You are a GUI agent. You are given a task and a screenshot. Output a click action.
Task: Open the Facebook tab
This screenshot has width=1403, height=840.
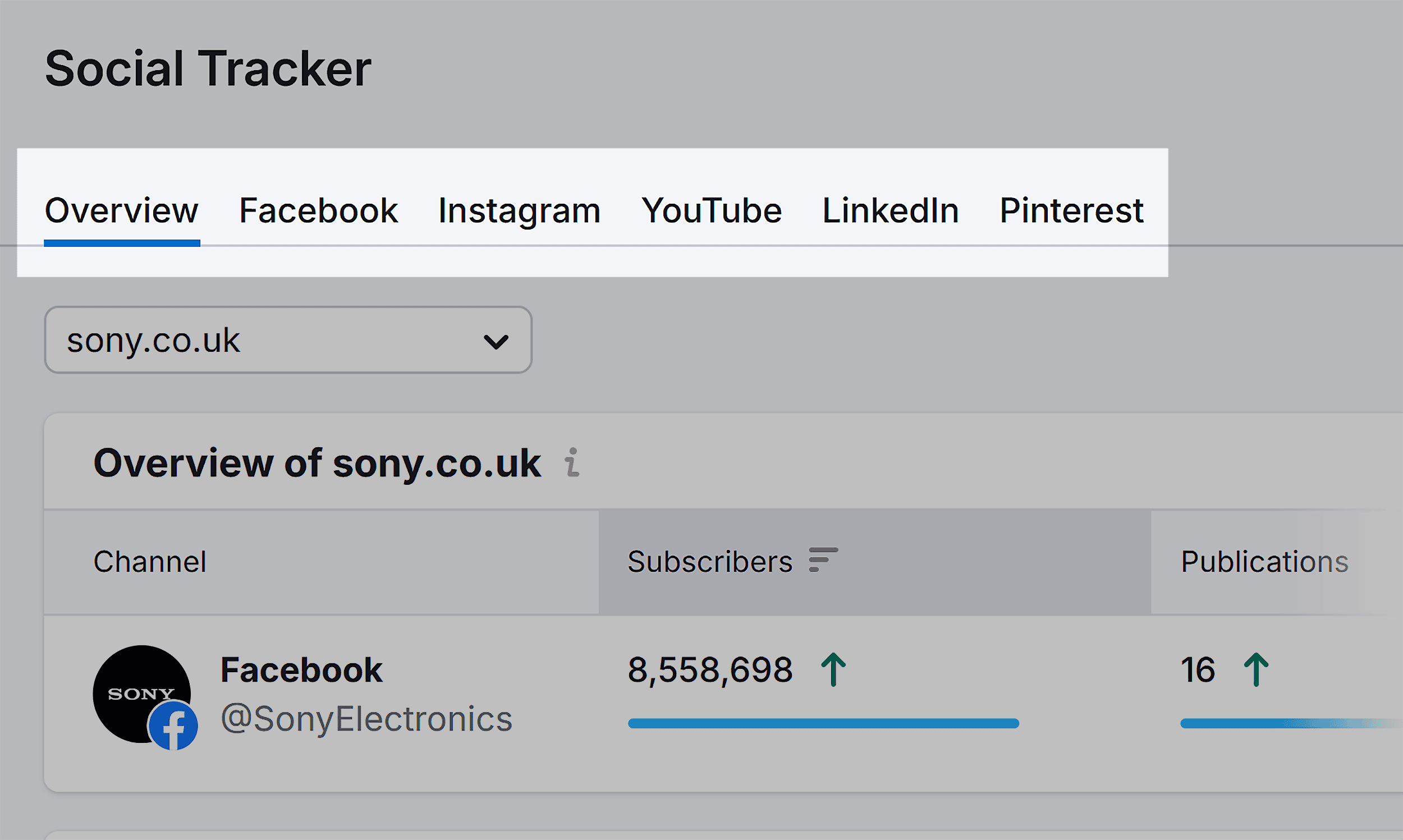[x=318, y=210]
